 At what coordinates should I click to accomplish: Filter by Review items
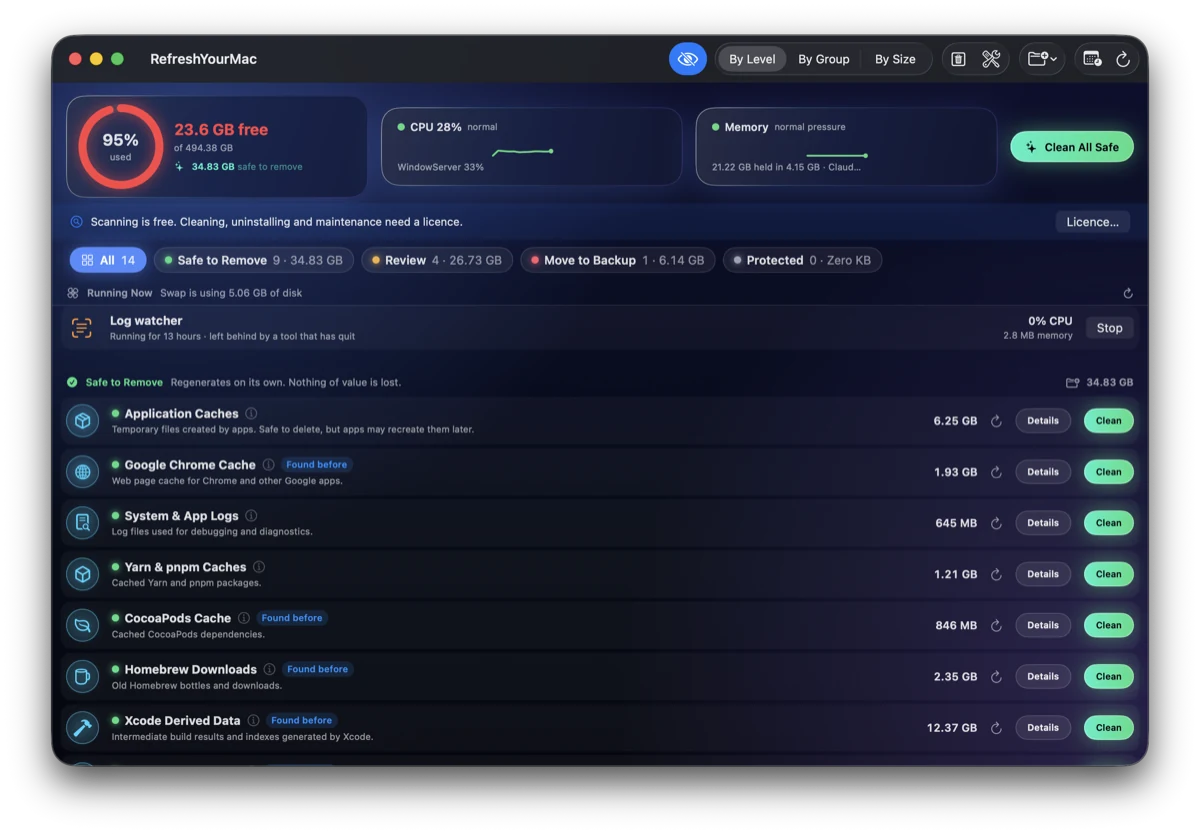[437, 260]
